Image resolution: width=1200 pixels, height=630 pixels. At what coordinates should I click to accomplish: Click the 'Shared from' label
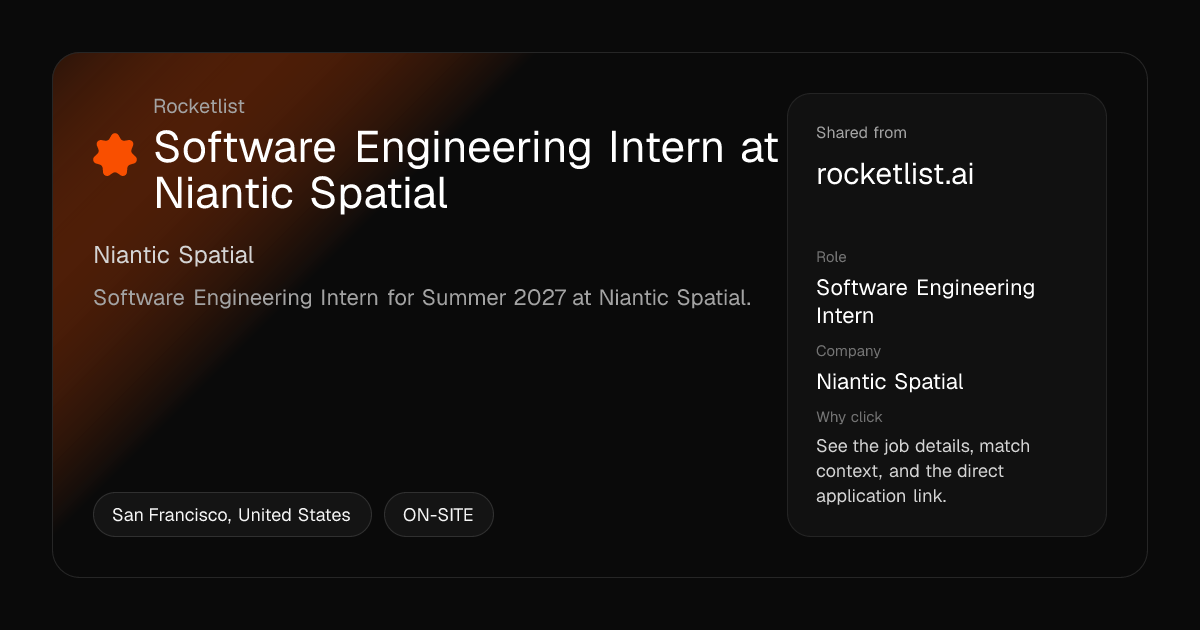861,133
